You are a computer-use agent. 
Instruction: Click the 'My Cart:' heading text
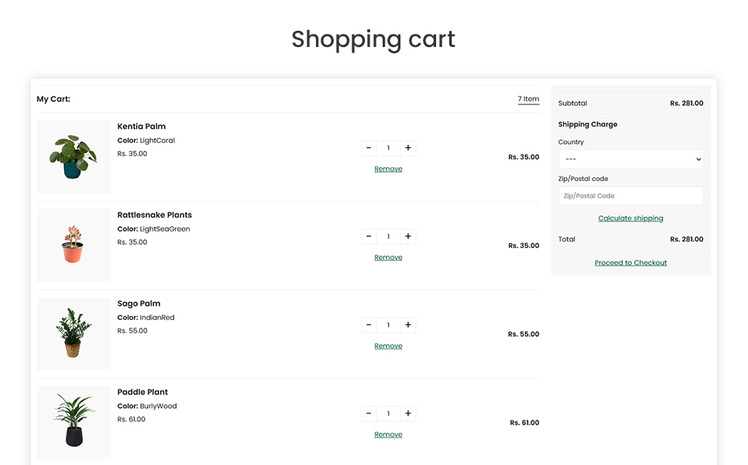pyautogui.click(x=53, y=99)
